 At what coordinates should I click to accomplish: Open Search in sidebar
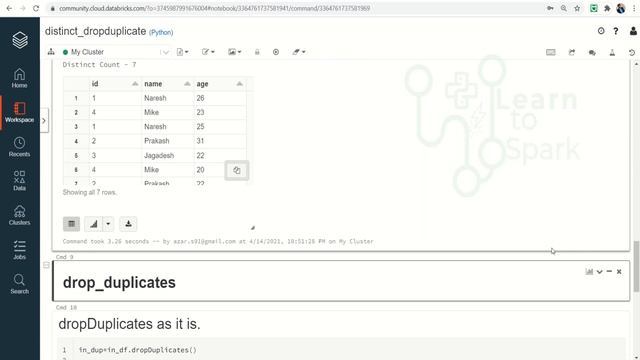19,284
